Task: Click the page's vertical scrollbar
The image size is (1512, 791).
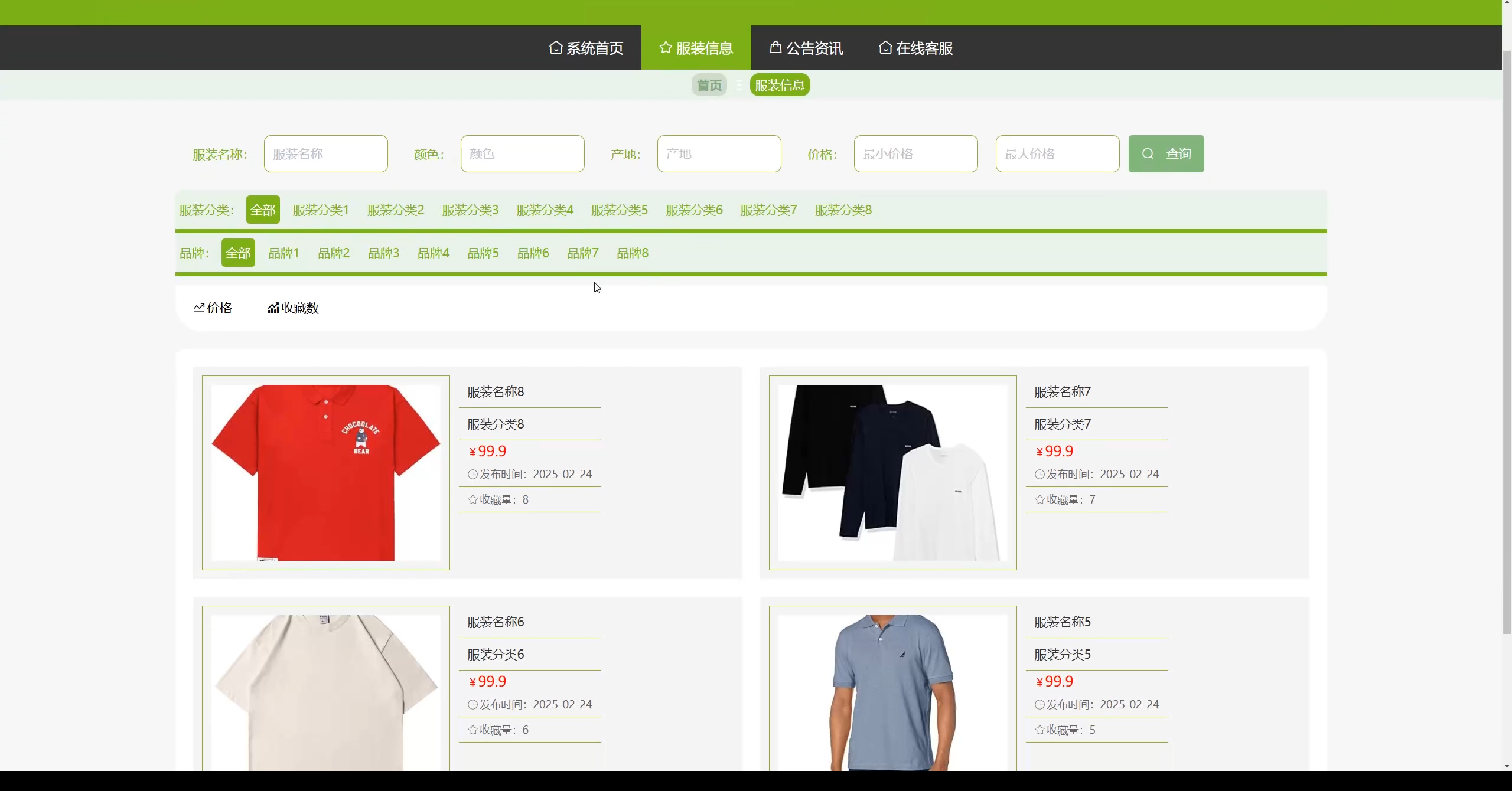Action: (x=1506, y=342)
